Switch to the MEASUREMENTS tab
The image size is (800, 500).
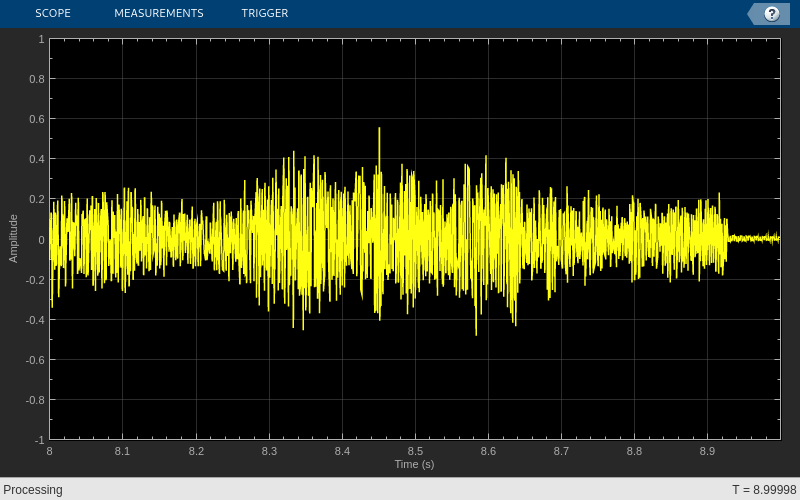159,13
